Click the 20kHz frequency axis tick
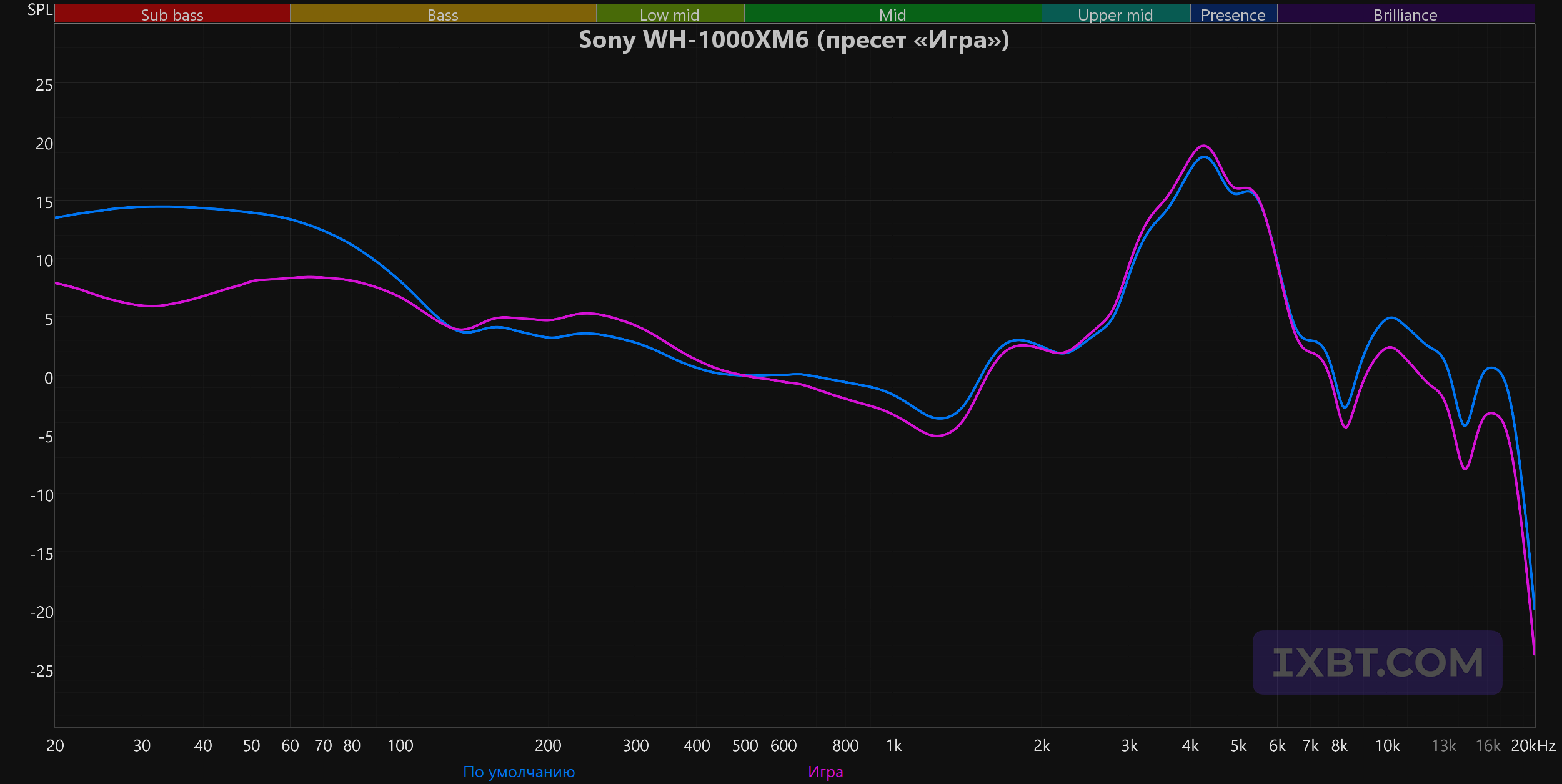The image size is (1562, 784). point(1533,746)
